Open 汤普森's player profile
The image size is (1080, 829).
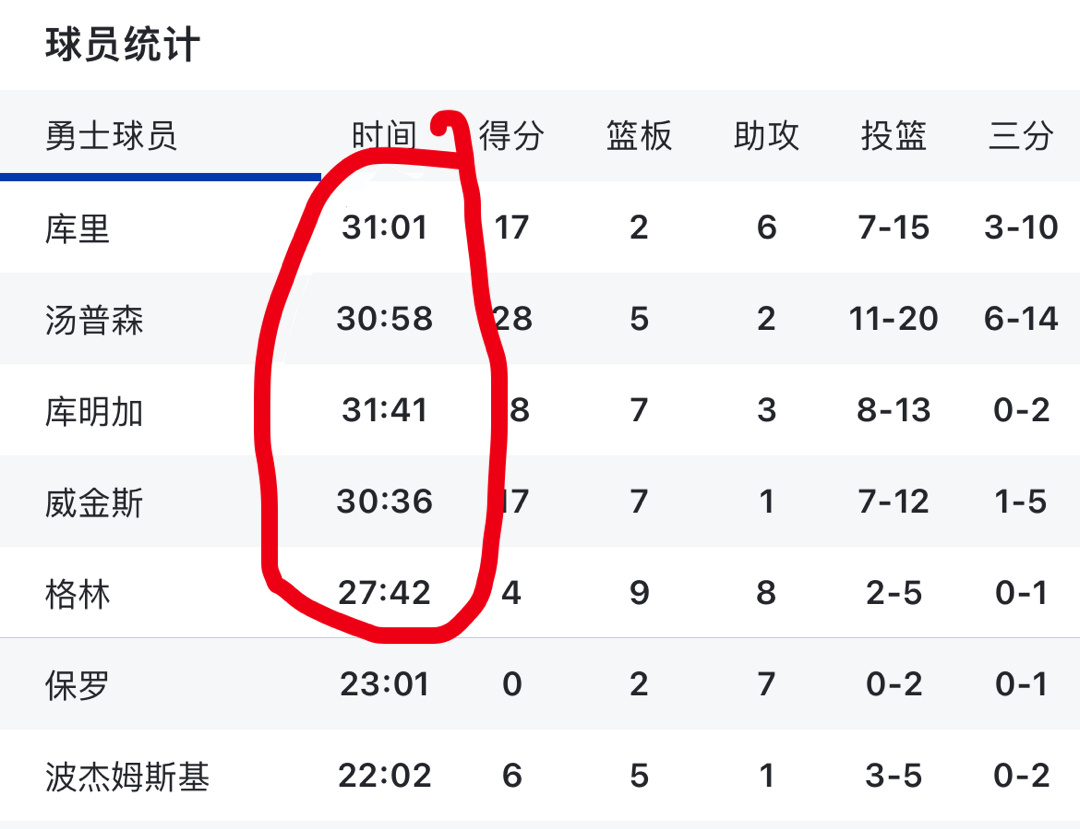tap(90, 319)
